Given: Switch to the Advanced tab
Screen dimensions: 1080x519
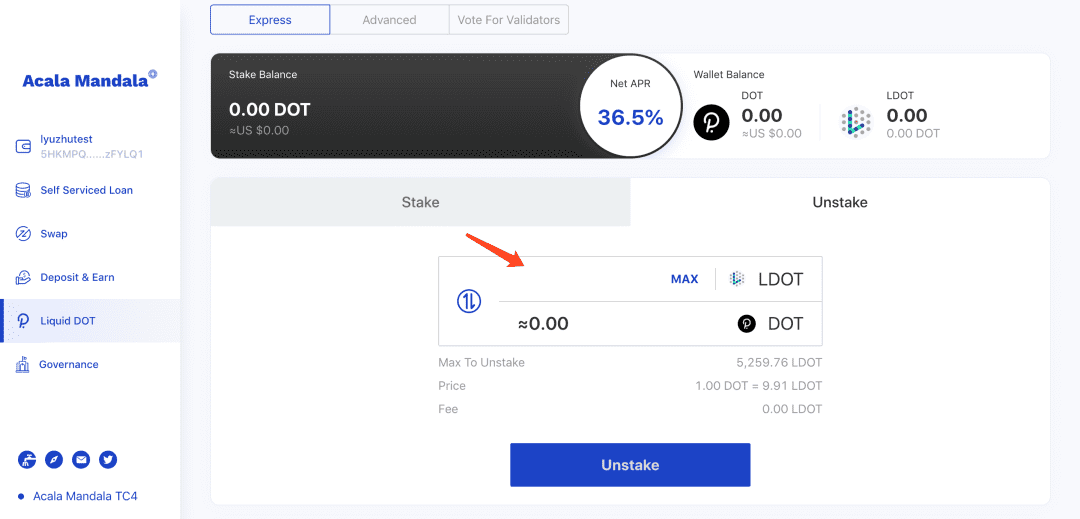Looking at the screenshot, I should 389,20.
